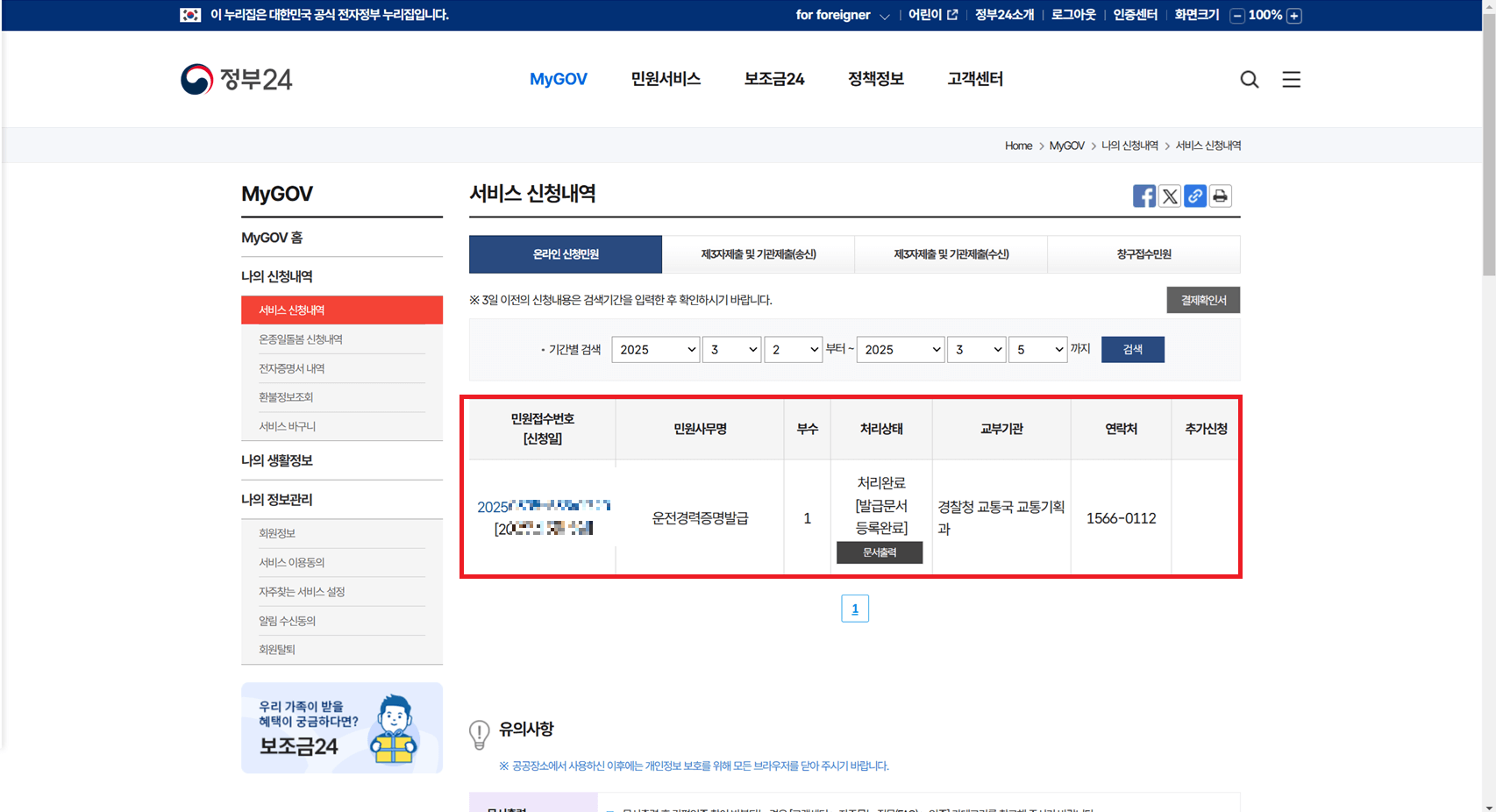1496x812 pixels.
Task: Open 회원탈퇴 in the sidebar
Action: pos(277,649)
